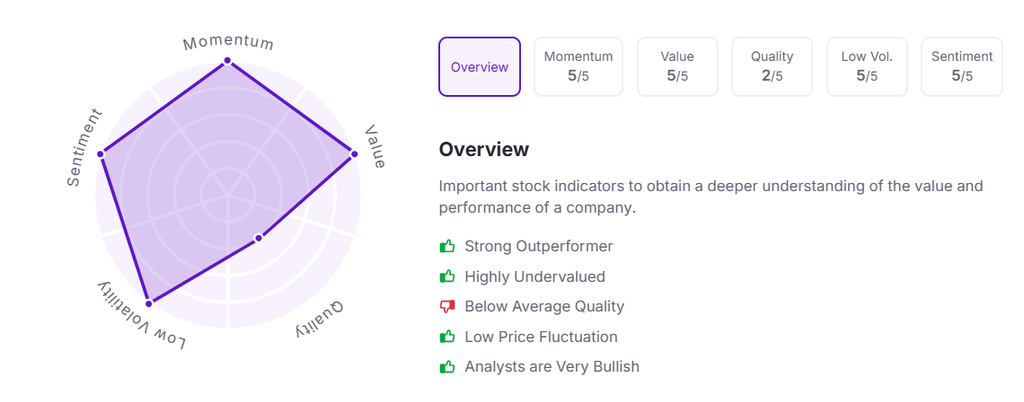This screenshot has height=402, width=1024.
Task: Open the Quality 2/5 tab
Action: (772, 67)
